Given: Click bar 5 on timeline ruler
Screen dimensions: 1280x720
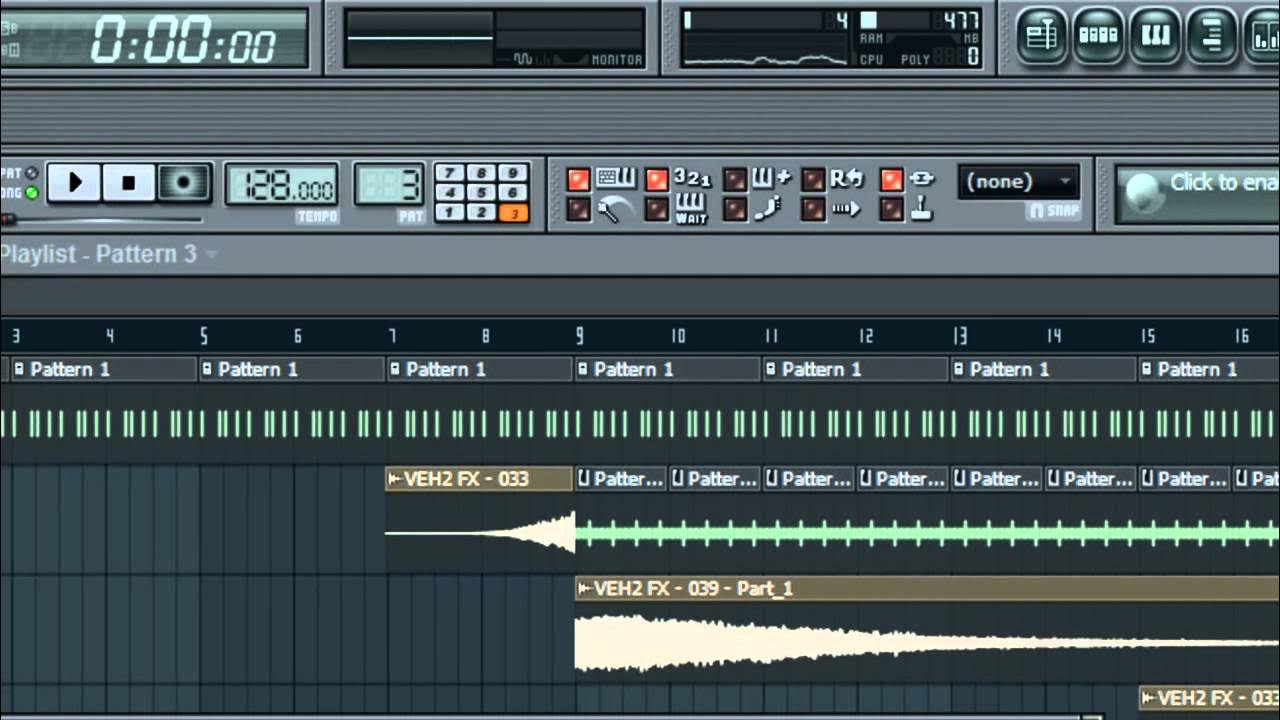Looking at the screenshot, I should coord(204,336).
